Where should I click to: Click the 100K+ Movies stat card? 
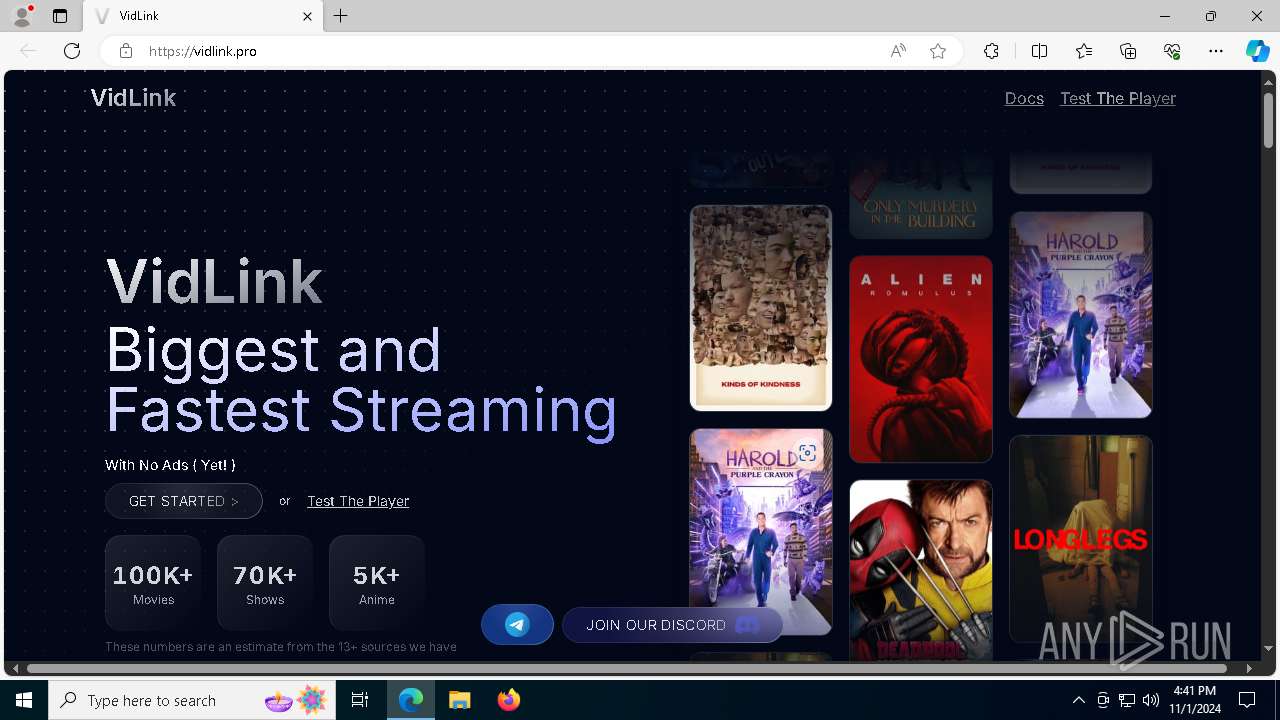point(153,583)
